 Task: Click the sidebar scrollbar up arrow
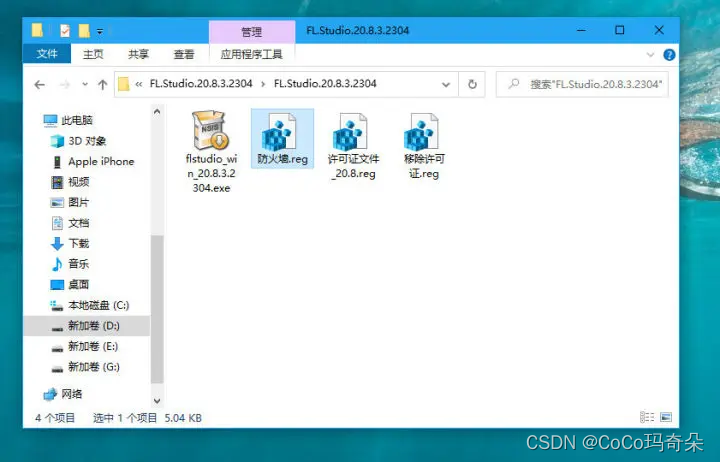coord(157,112)
